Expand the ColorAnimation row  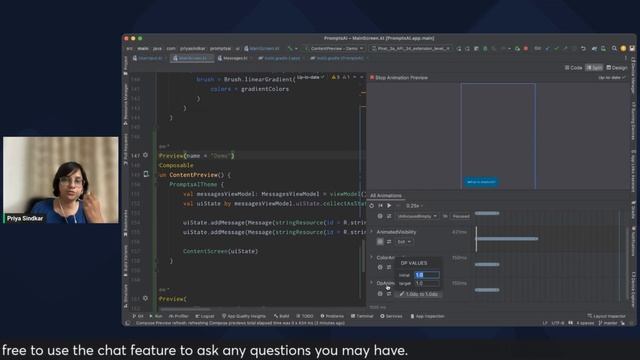371,258
